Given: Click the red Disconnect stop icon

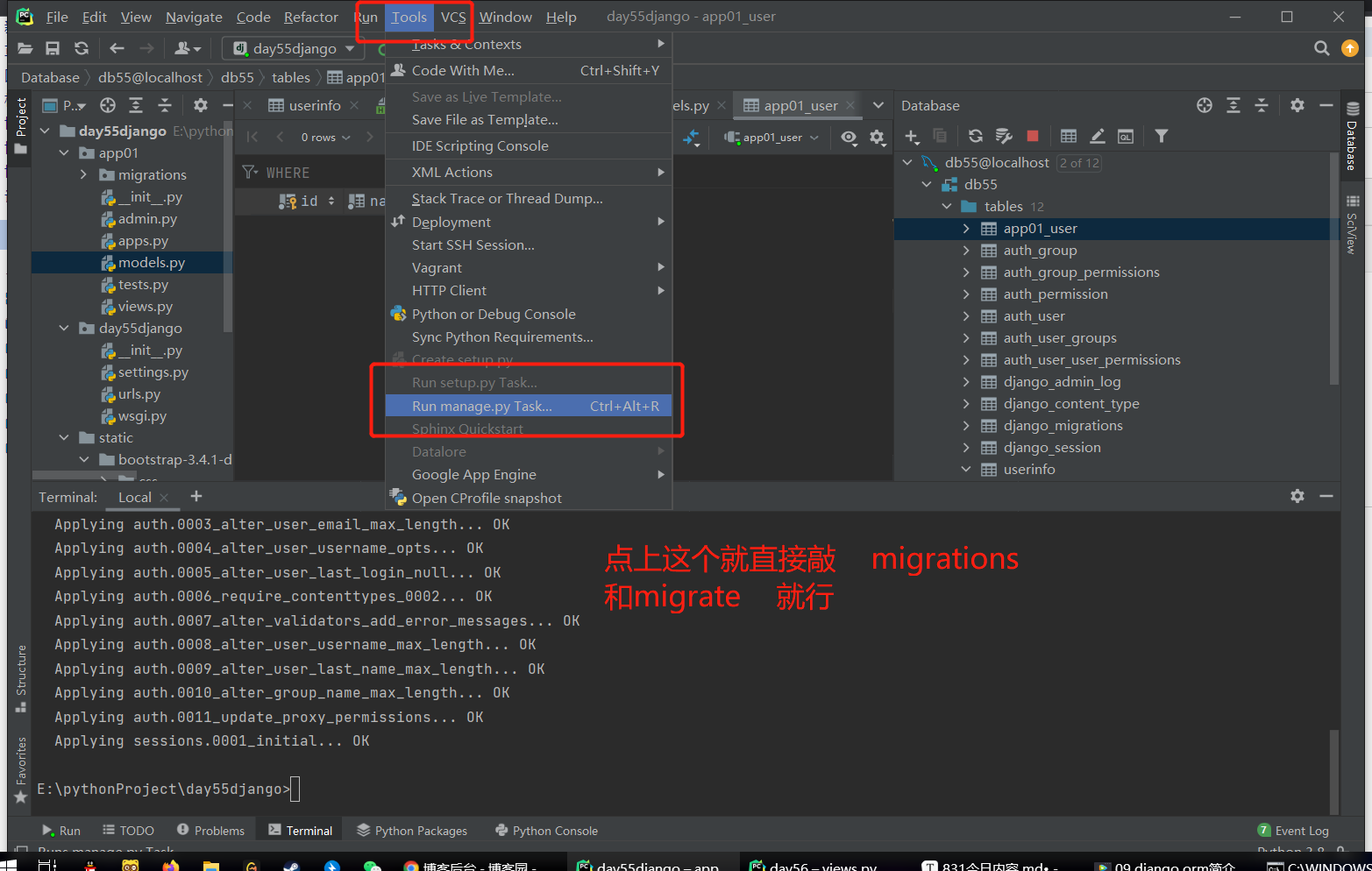Looking at the screenshot, I should [1033, 136].
